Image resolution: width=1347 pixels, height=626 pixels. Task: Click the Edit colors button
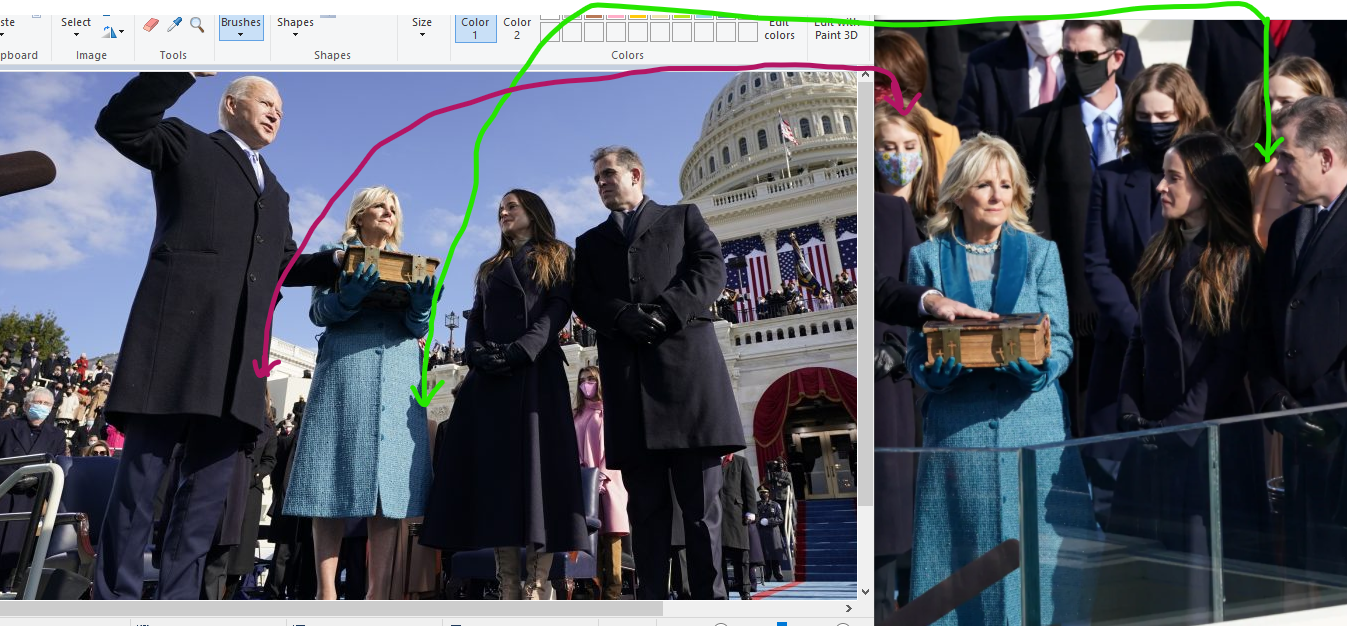click(x=779, y=30)
